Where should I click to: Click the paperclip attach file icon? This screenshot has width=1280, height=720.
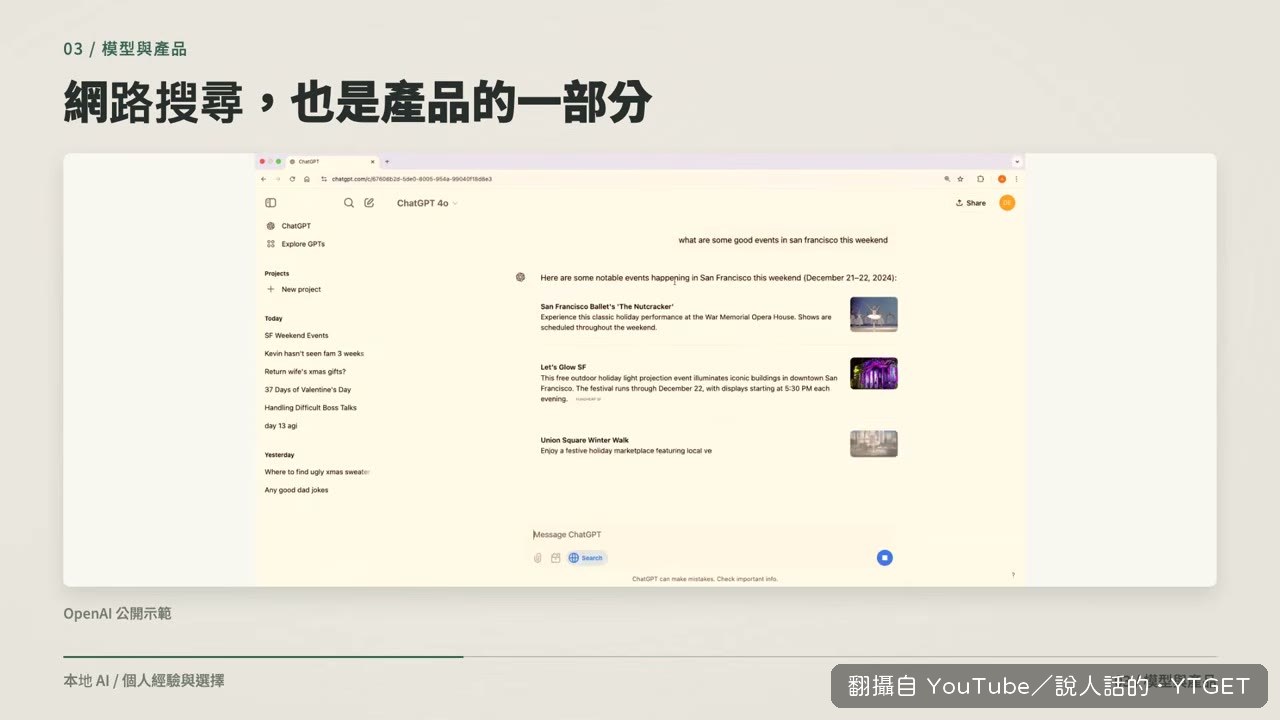538,558
